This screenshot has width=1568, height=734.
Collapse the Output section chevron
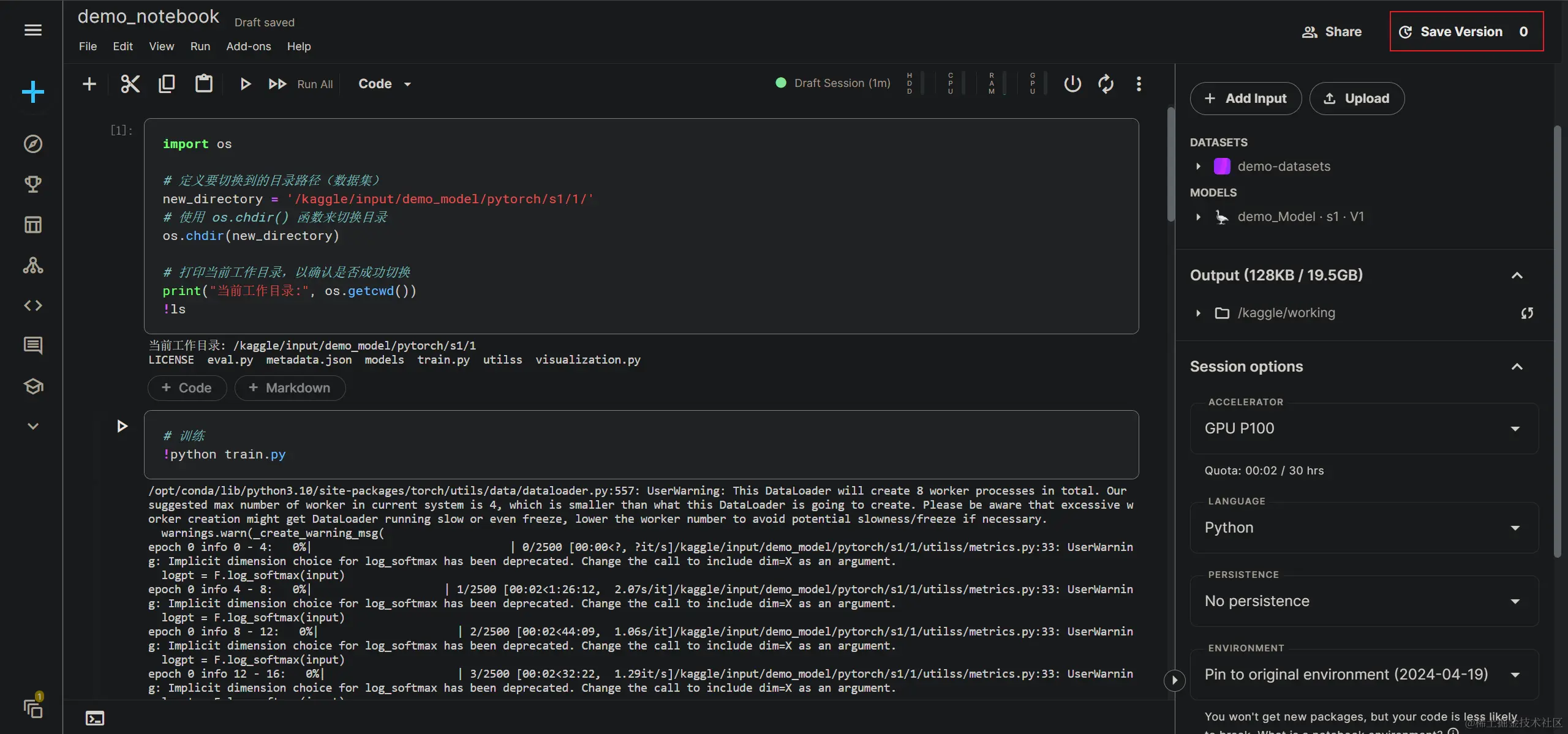tap(1517, 275)
